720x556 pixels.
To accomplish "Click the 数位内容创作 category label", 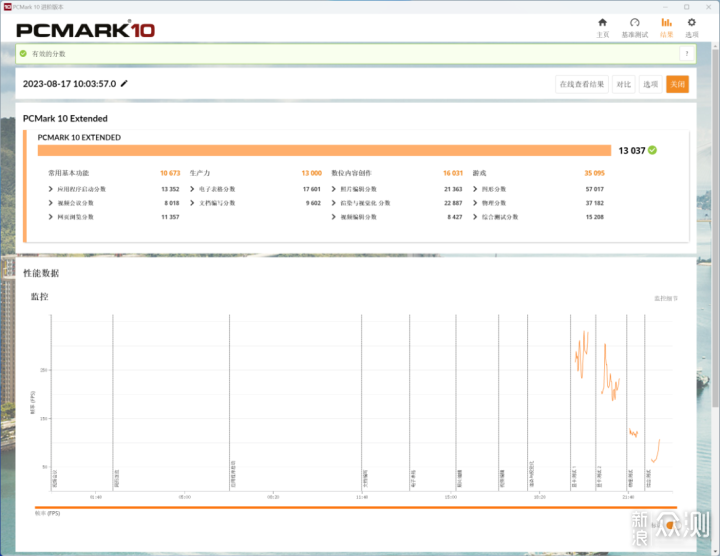I will coord(351,173).
